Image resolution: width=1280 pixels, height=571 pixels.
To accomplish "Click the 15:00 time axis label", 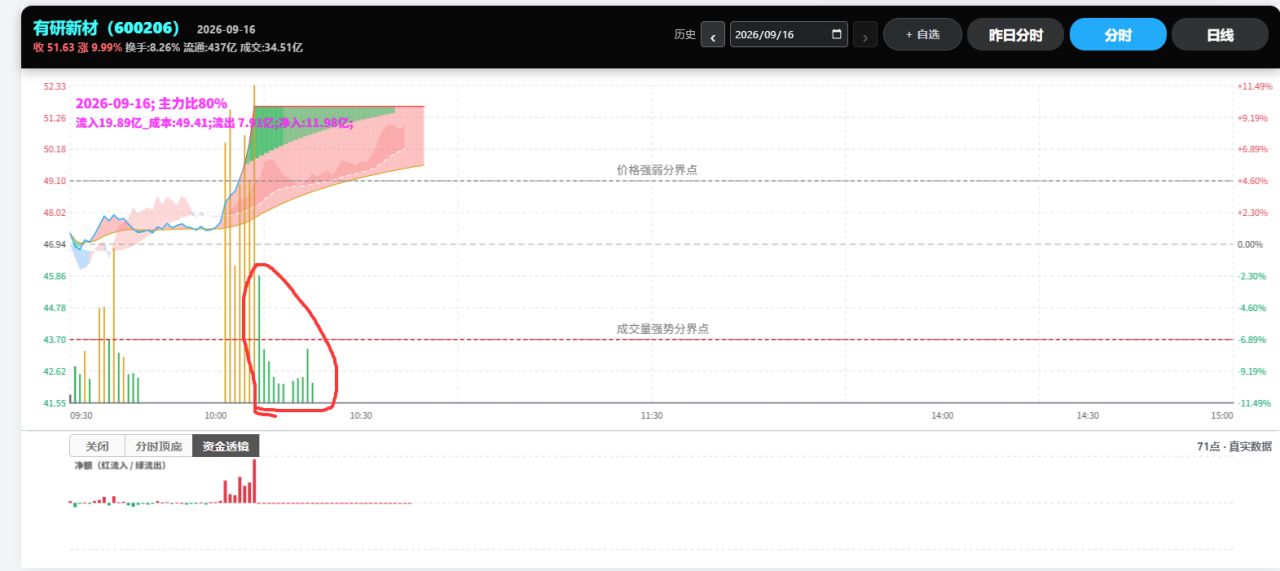I will click(1222, 415).
